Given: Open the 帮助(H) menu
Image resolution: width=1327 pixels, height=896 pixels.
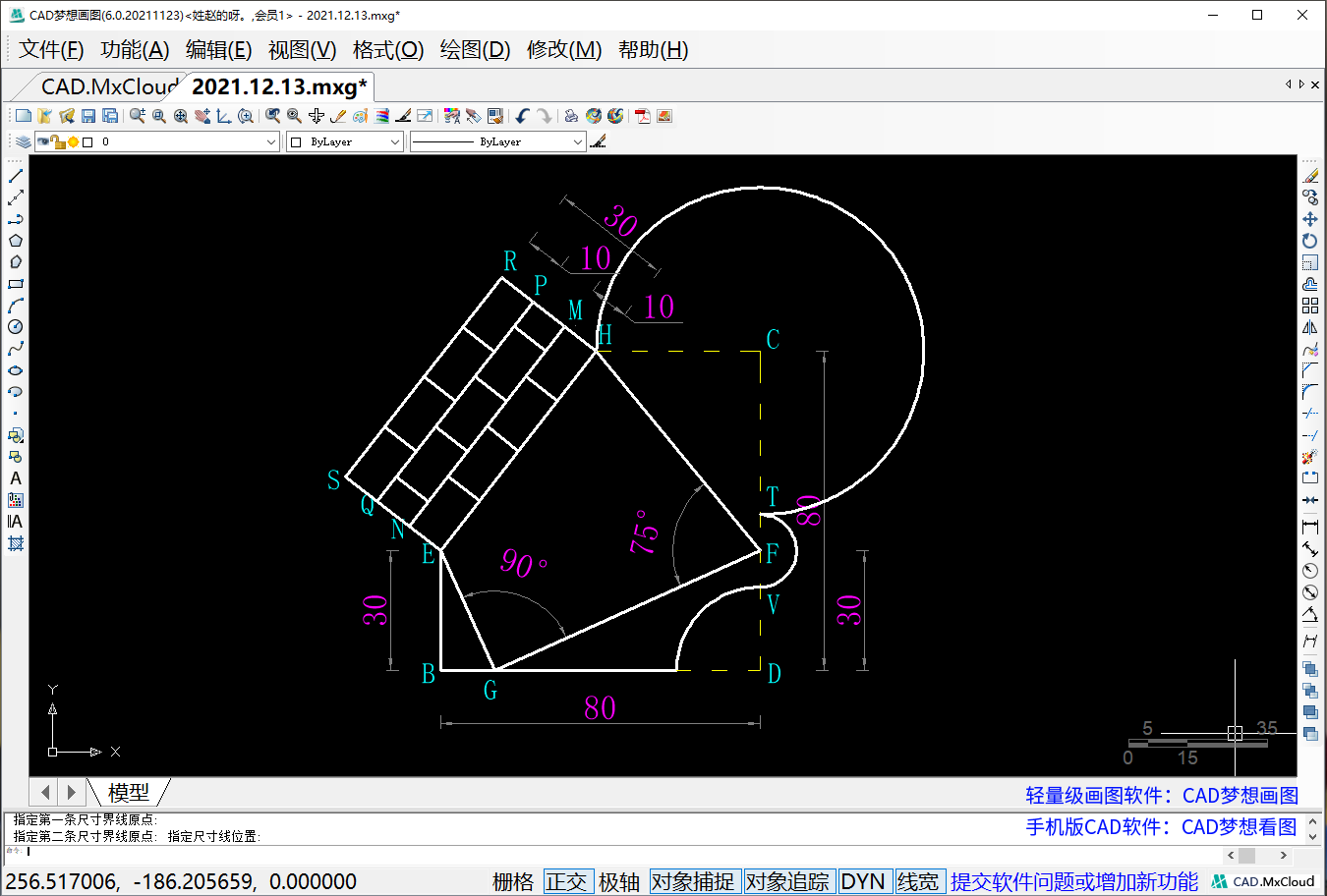Looking at the screenshot, I should click(653, 50).
